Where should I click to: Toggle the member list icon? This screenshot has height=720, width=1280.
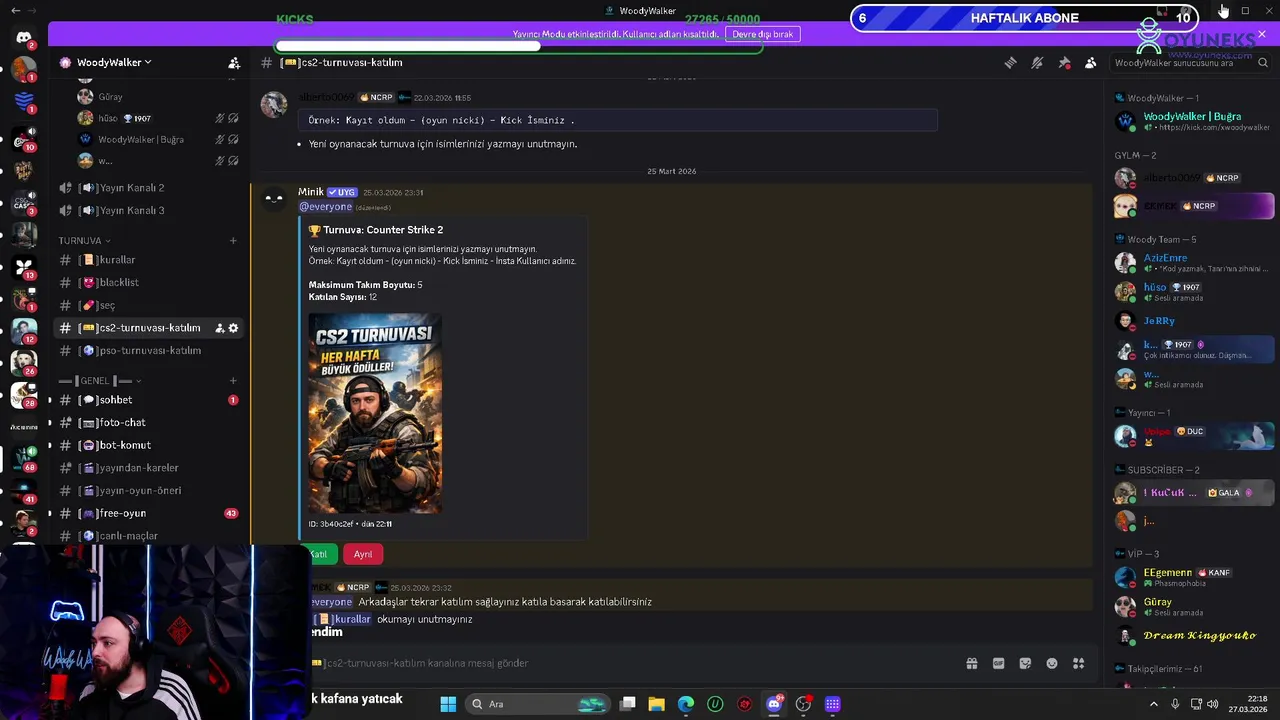click(1091, 63)
